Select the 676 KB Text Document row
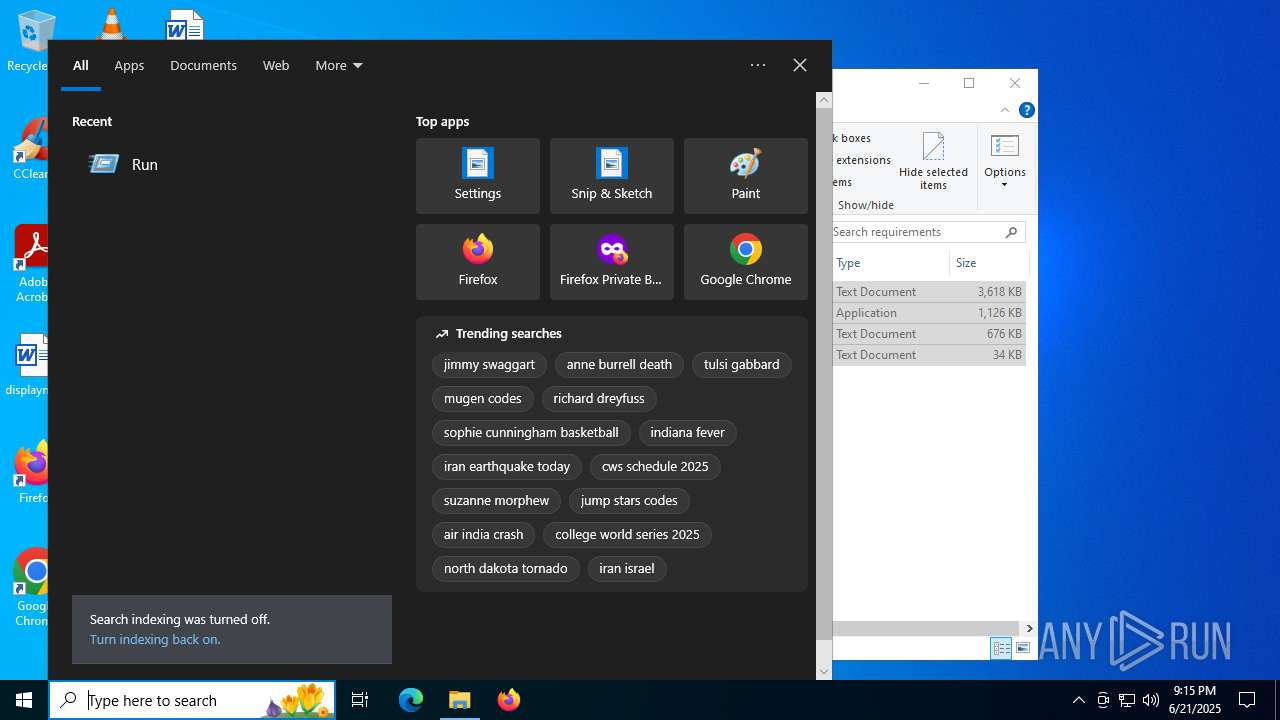Image resolution: width=1280 pixels, height=720 pixels. [929, 334]
